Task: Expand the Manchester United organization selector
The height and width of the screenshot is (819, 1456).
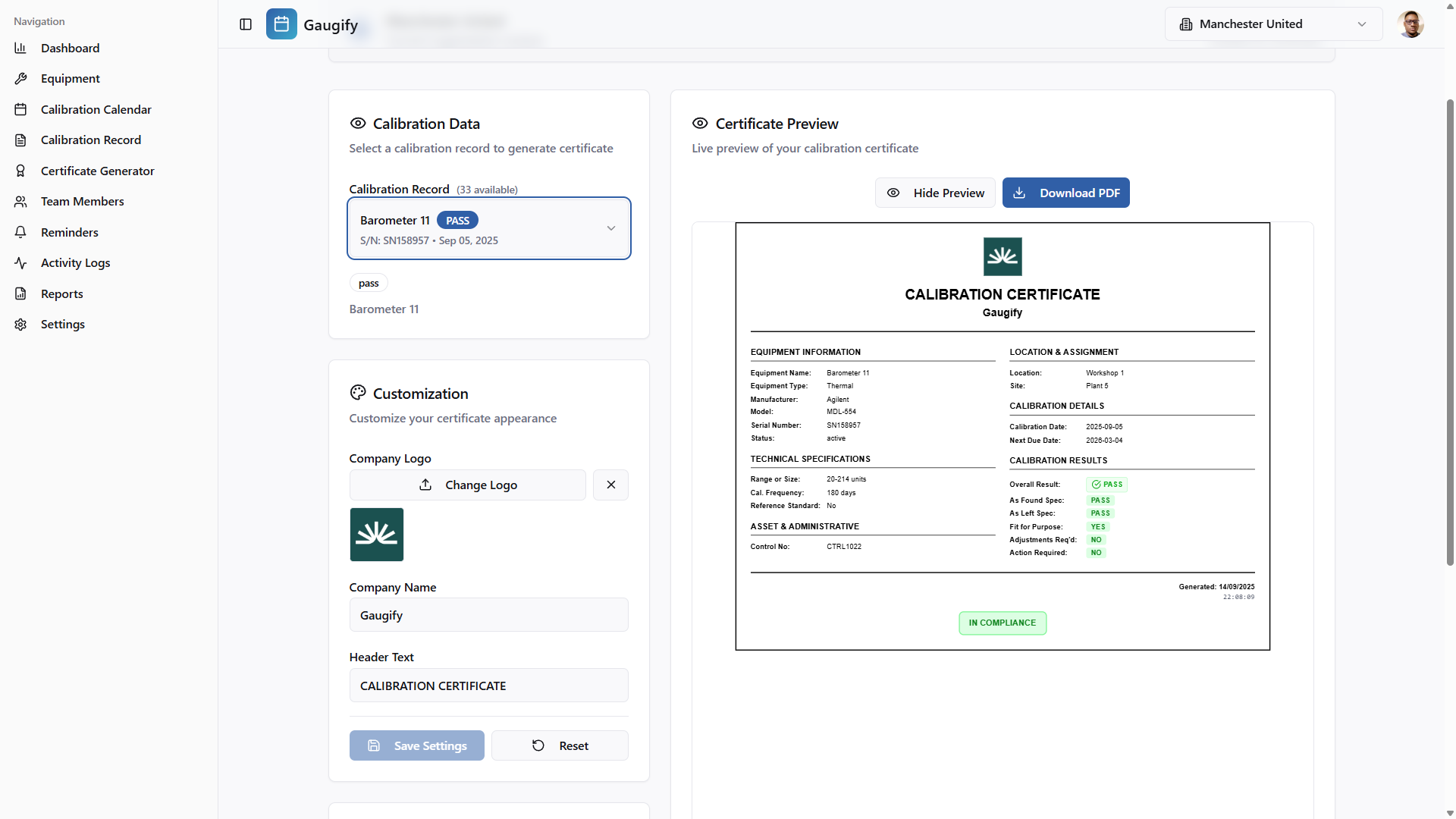Action: click(x=1273, y=24)
